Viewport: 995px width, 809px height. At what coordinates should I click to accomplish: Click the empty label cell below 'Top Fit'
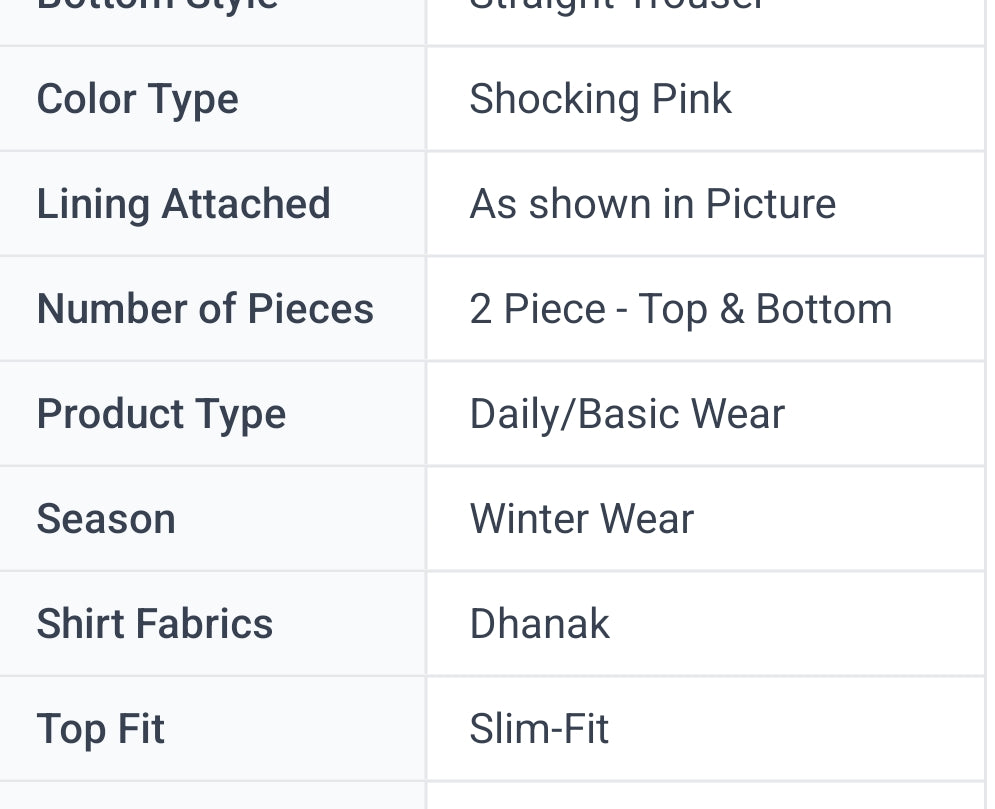pyautogui.click(x=212, y=797)
